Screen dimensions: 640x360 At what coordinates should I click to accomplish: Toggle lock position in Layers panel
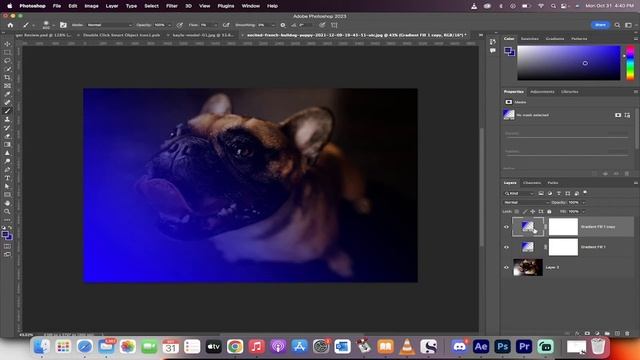[533, 211]
